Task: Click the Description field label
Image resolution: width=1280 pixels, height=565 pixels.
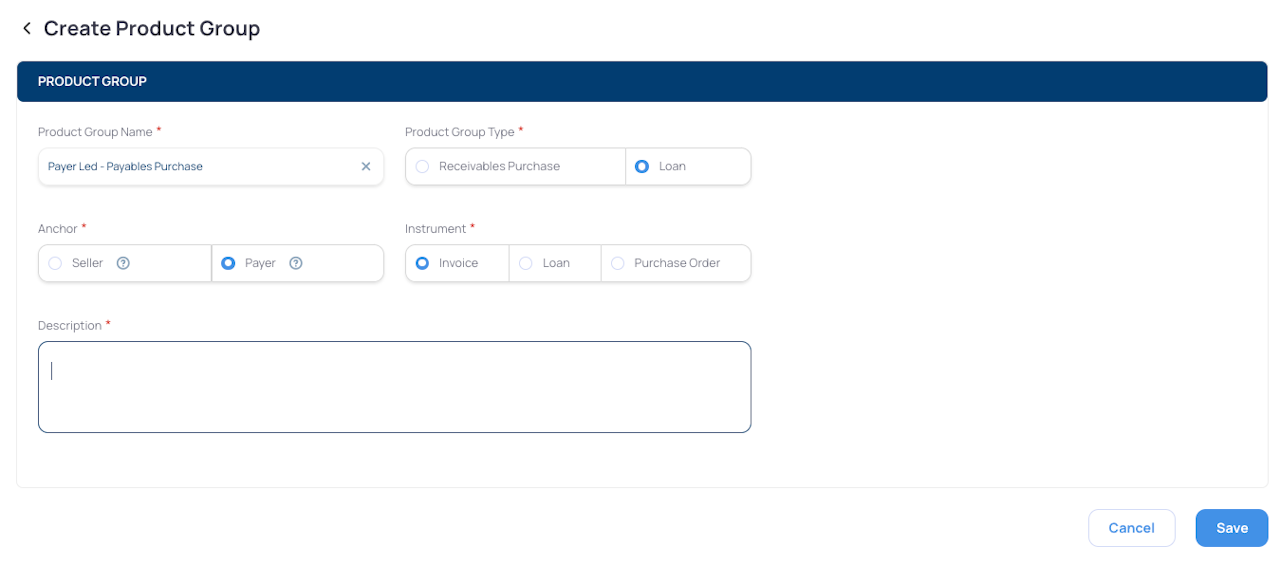Action: [70, 326]
